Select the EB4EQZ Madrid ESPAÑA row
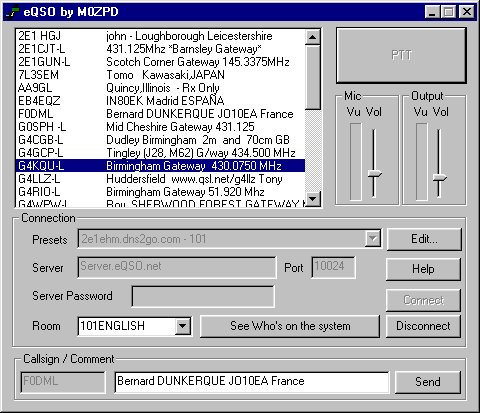480x413 pixels. [x=160, y=101]
